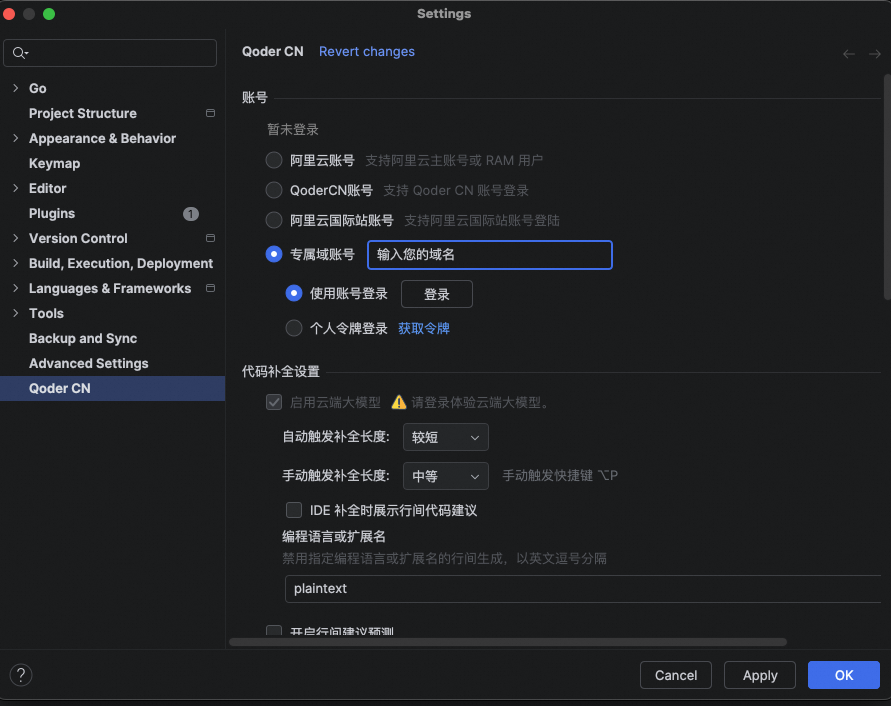The height and width of the screenshot is (706, 891).
Task: Click the 代码补全设置 section header
Action: click(281, 372)
